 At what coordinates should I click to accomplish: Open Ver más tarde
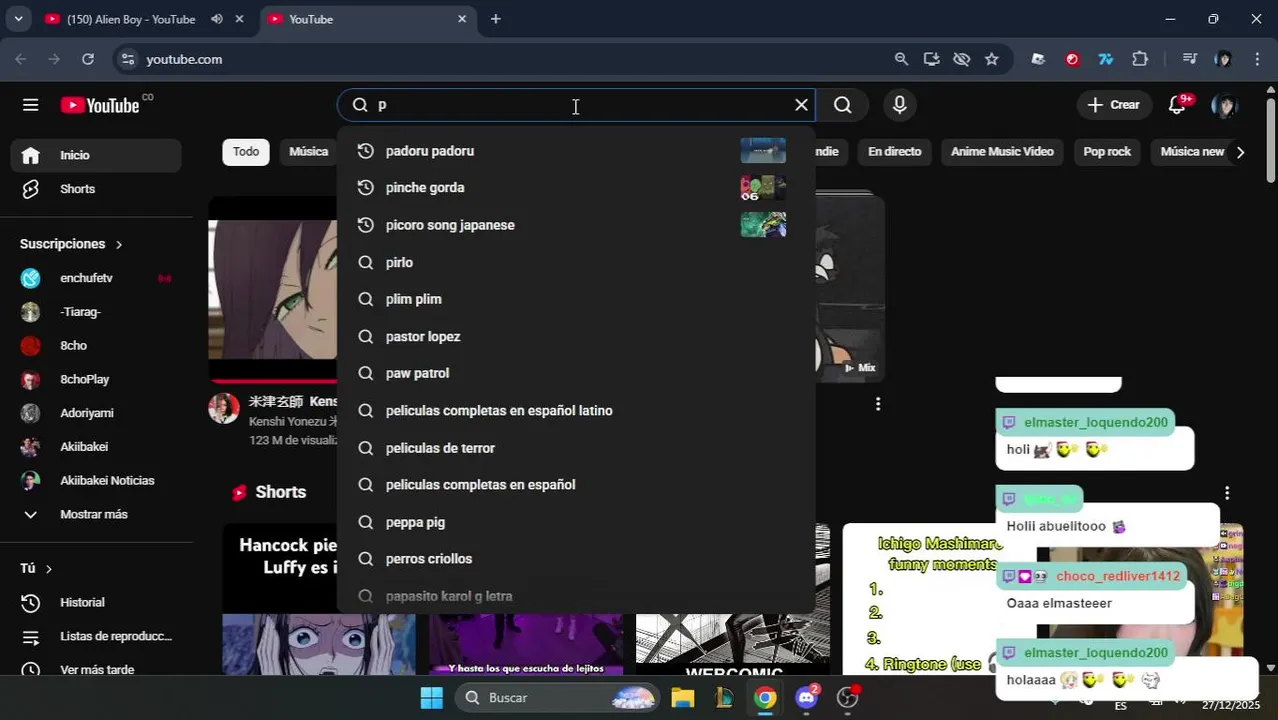coord(96,670)
